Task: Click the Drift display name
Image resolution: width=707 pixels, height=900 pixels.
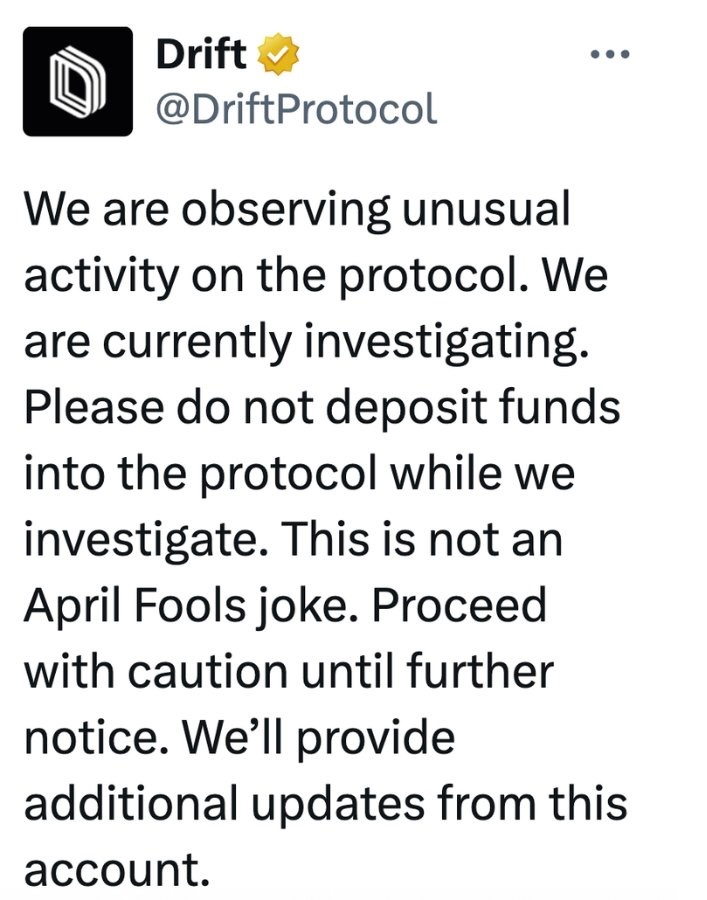Action: 201,54
